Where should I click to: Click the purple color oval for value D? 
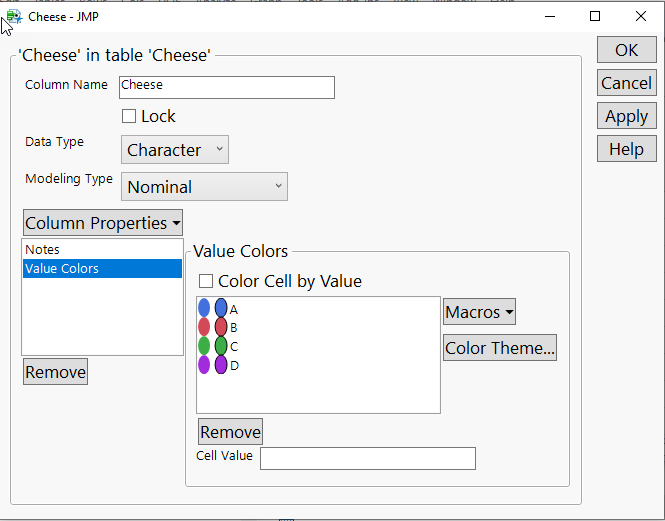click(221, 365)
